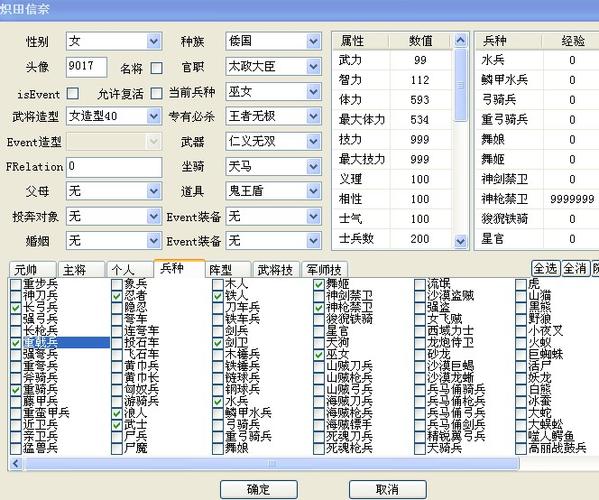The width and height of the screenshot is (599, 500).
Task: Click attribute list scroll-up arrow
Action: (x=461, y=40)
